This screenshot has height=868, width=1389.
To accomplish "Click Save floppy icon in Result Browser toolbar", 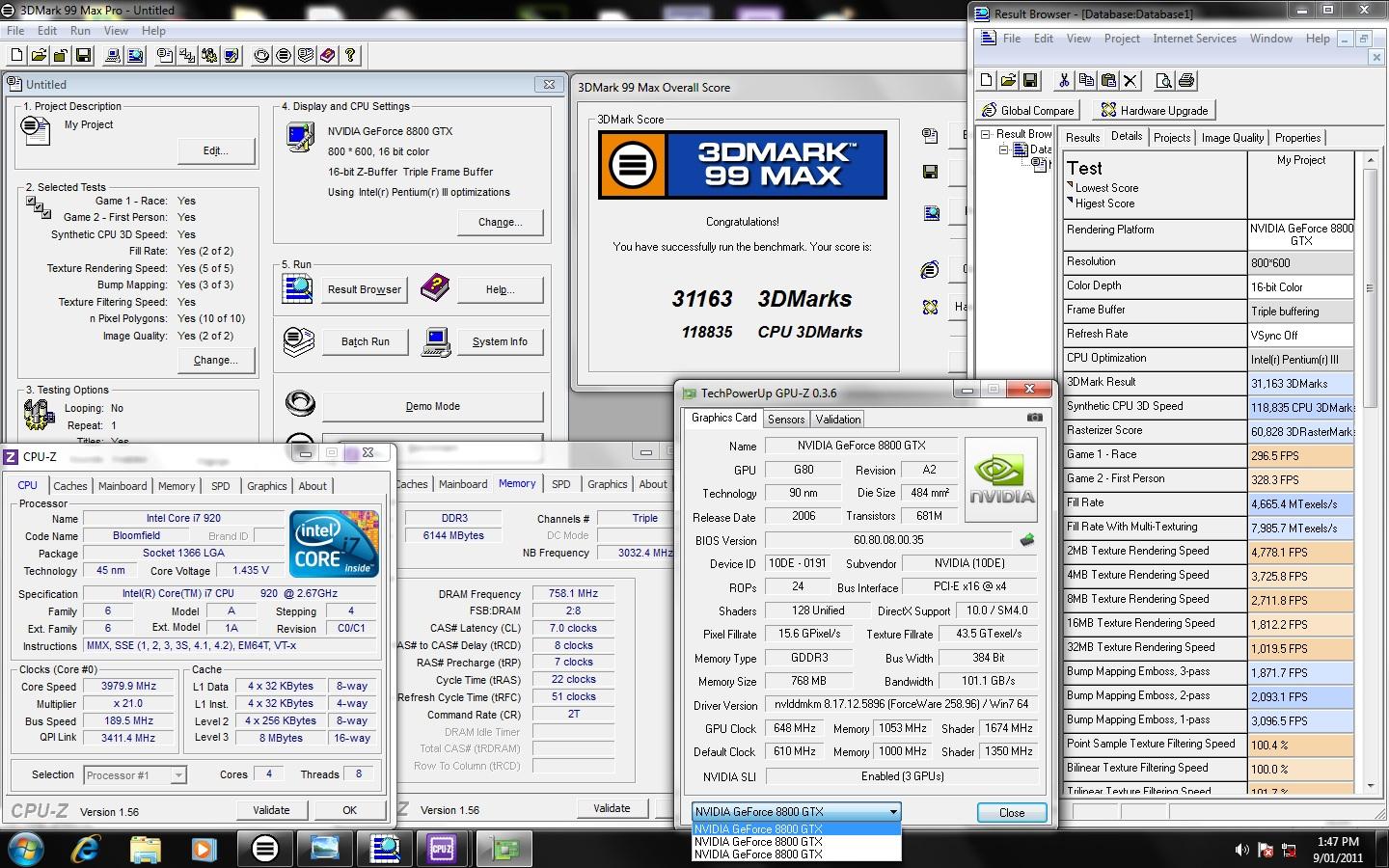I will [1029, 81].
